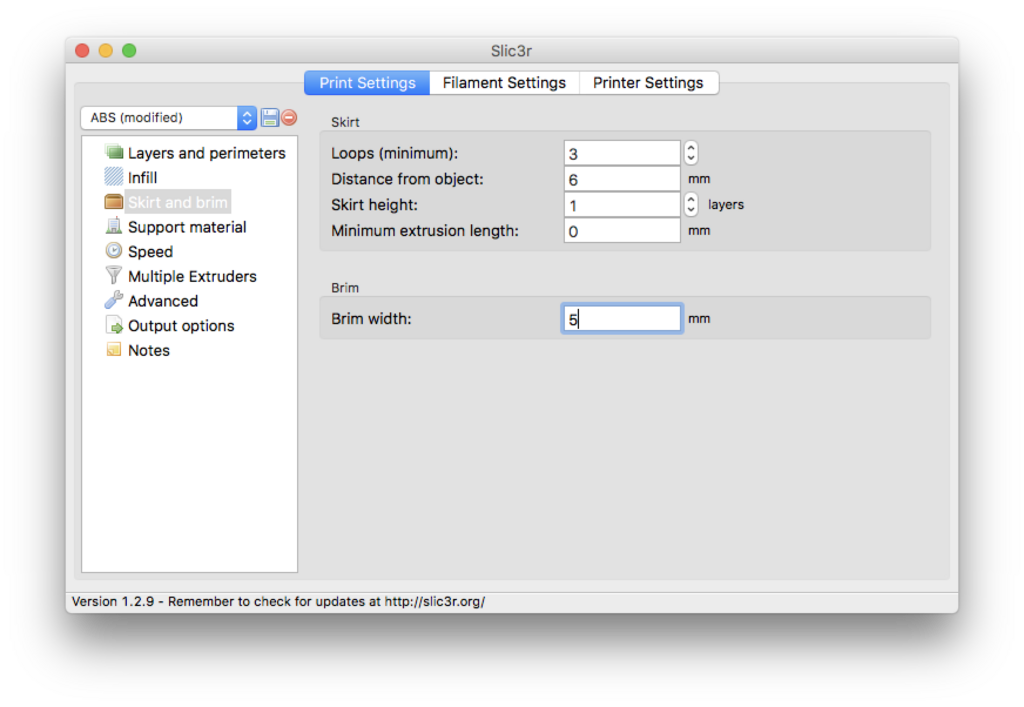Click the Layers and perimeters icon
The image size is (1024, 707).
(114, 152)
